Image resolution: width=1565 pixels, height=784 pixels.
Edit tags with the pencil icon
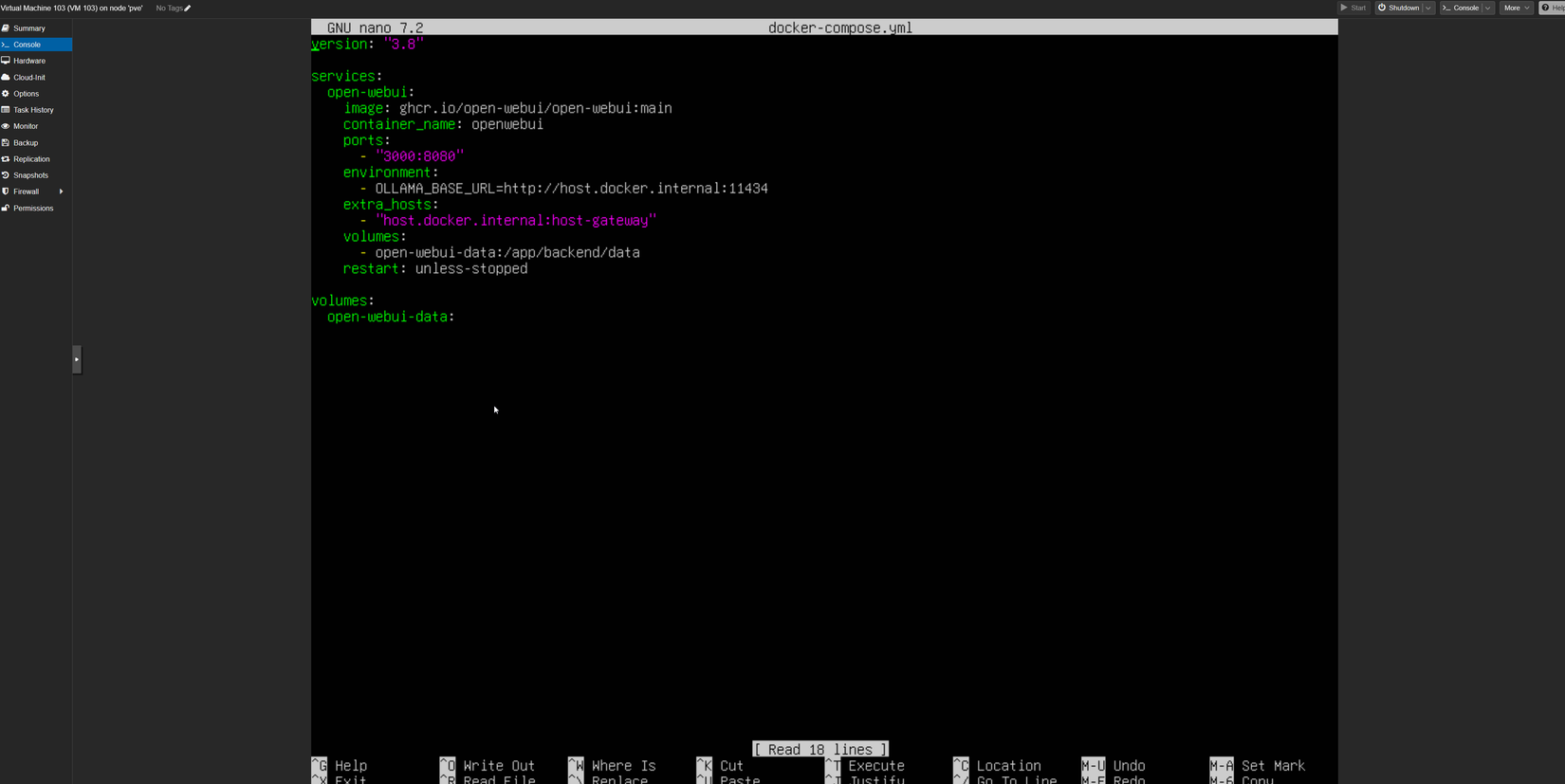[188, 9]
